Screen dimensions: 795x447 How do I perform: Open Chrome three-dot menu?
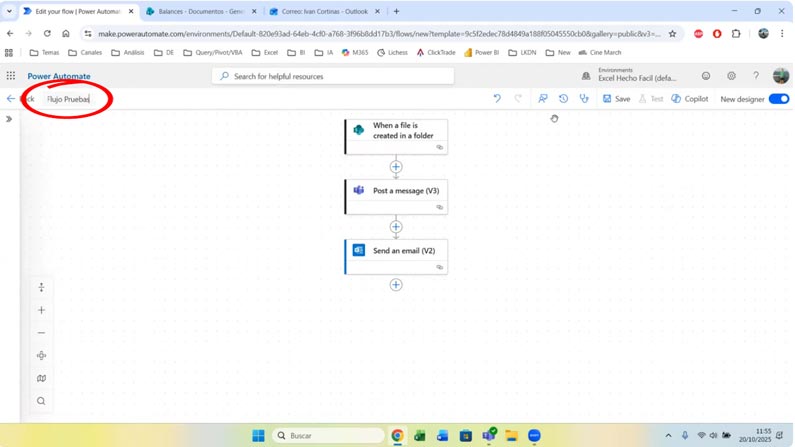pyautogui.click(x=782, y=33)
